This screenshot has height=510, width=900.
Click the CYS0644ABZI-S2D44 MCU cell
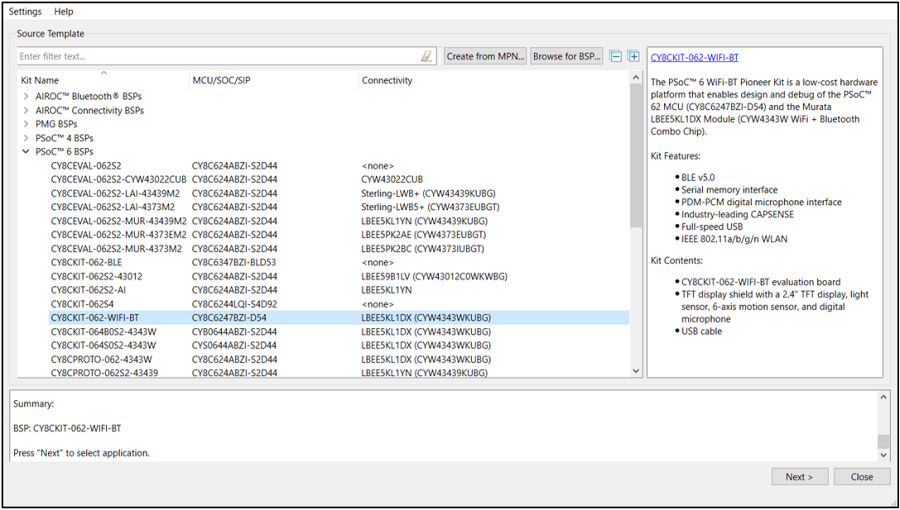tap(234, 345)
